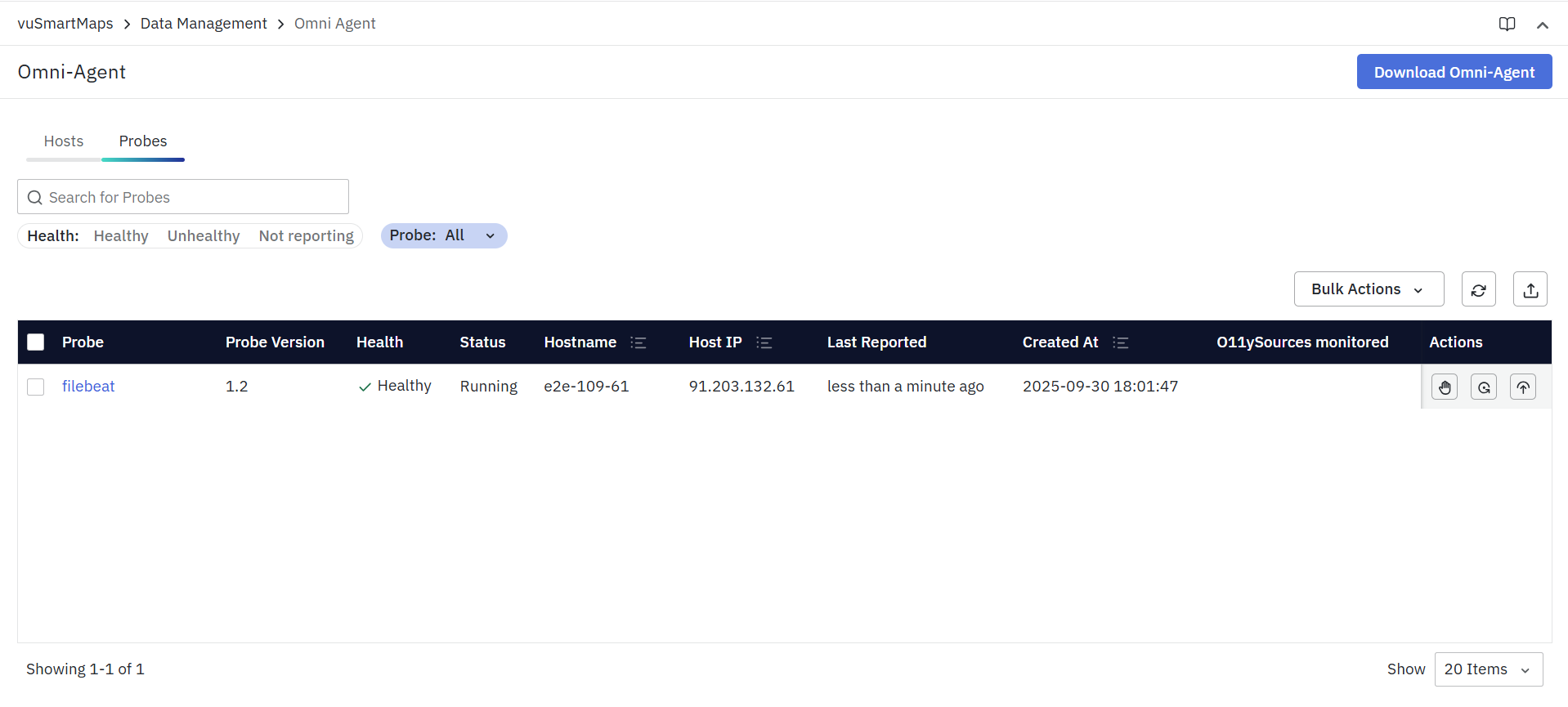Filter probes by Healthy status
Screen dimensions: 1568x707
point(121,236)
